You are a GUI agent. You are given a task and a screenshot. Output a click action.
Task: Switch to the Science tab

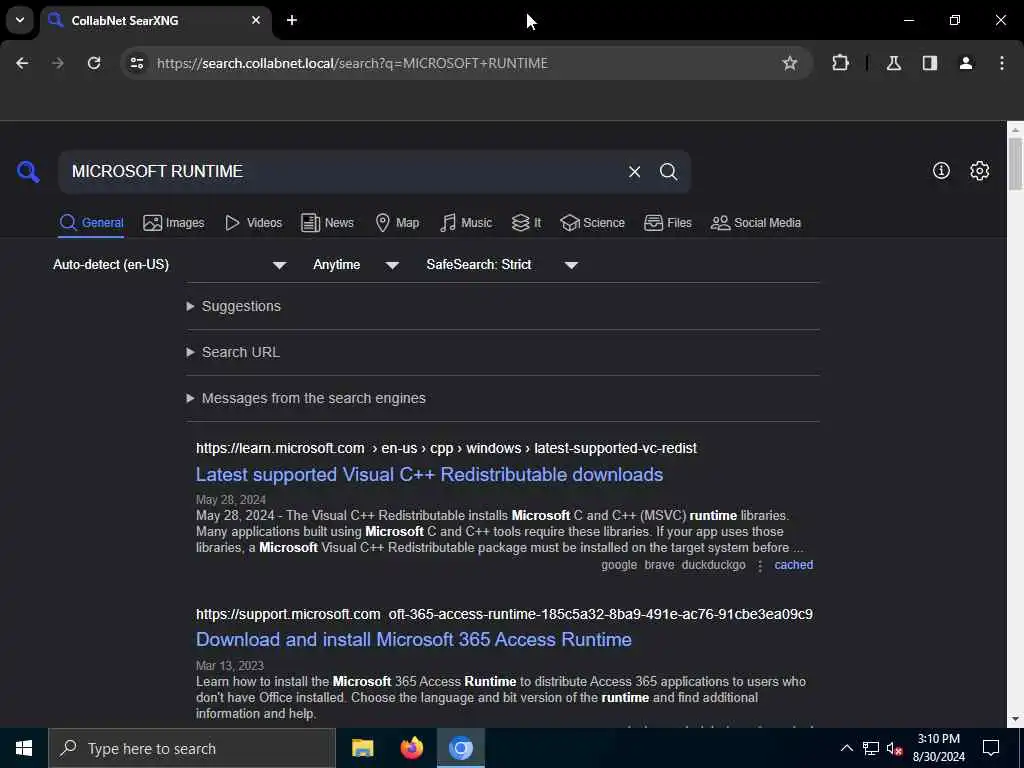pos(592,223)
